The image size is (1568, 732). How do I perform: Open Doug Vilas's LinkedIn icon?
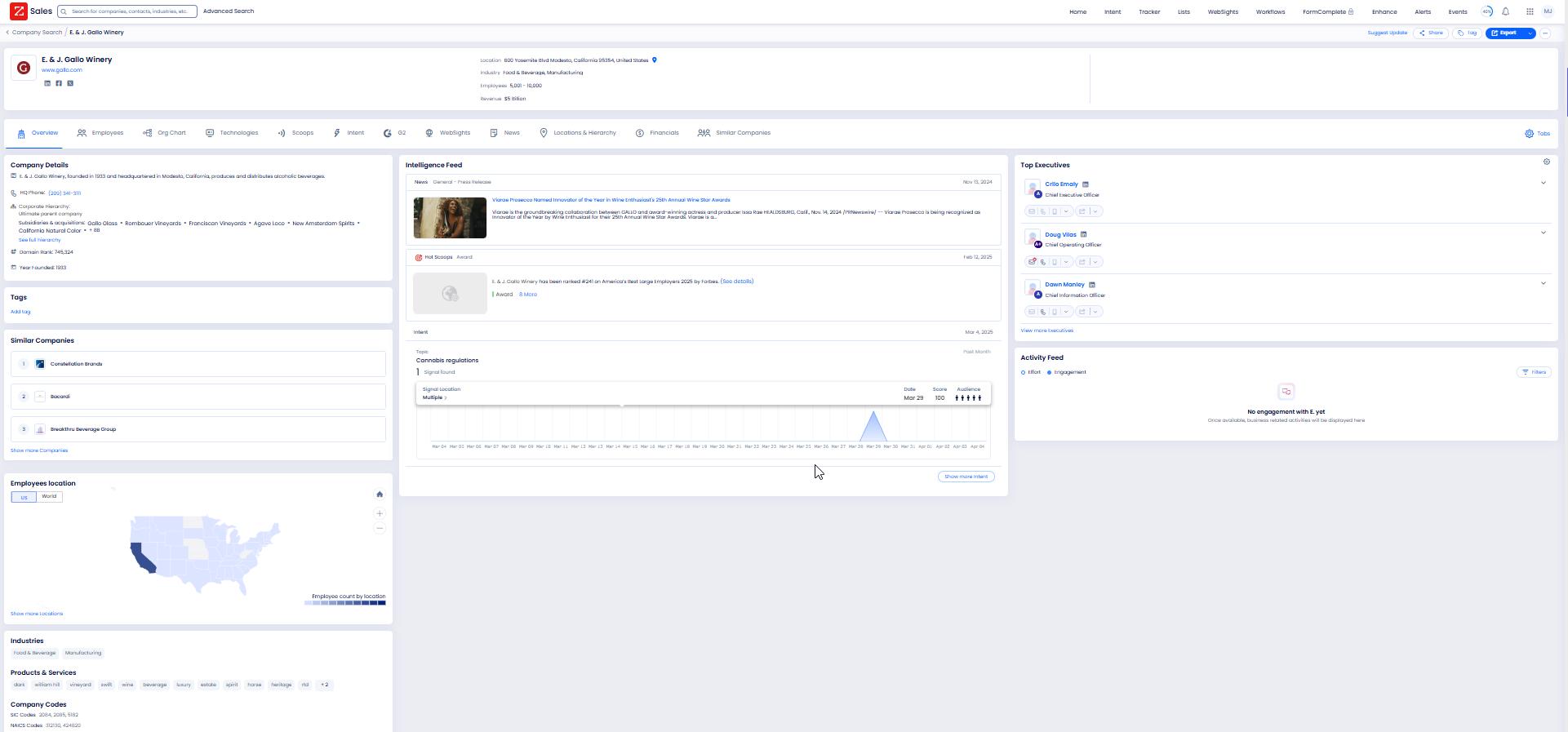point(1084,235)
